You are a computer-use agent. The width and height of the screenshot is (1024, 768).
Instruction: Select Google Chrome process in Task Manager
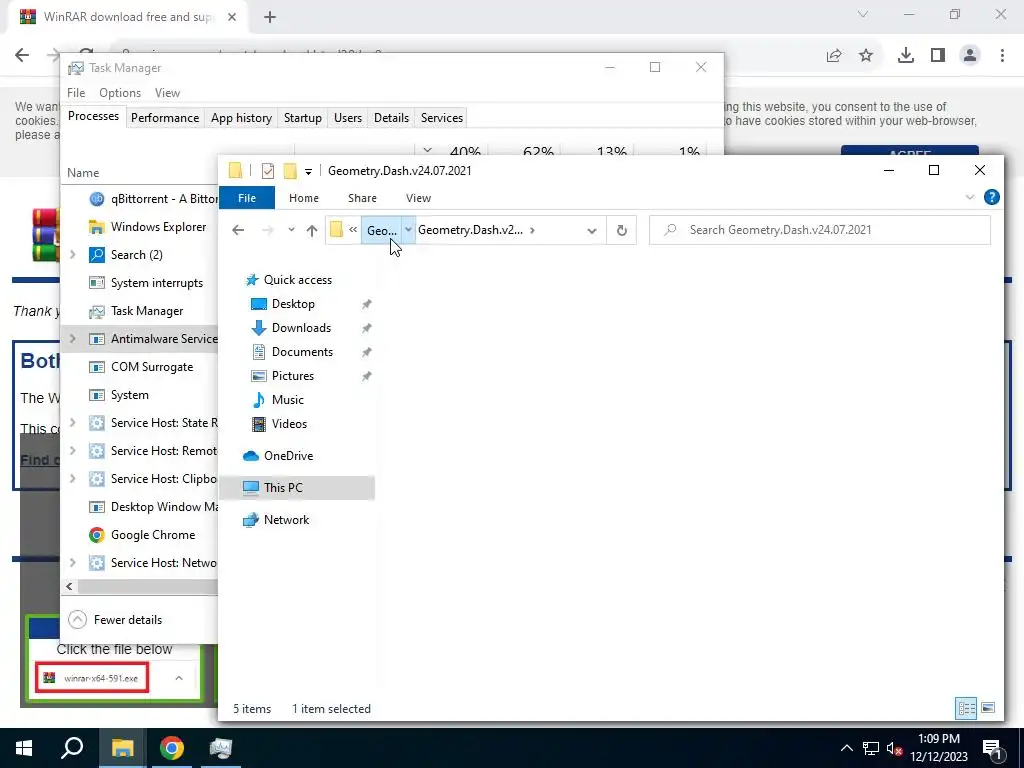pyautogui.click(x=140, y=535)
